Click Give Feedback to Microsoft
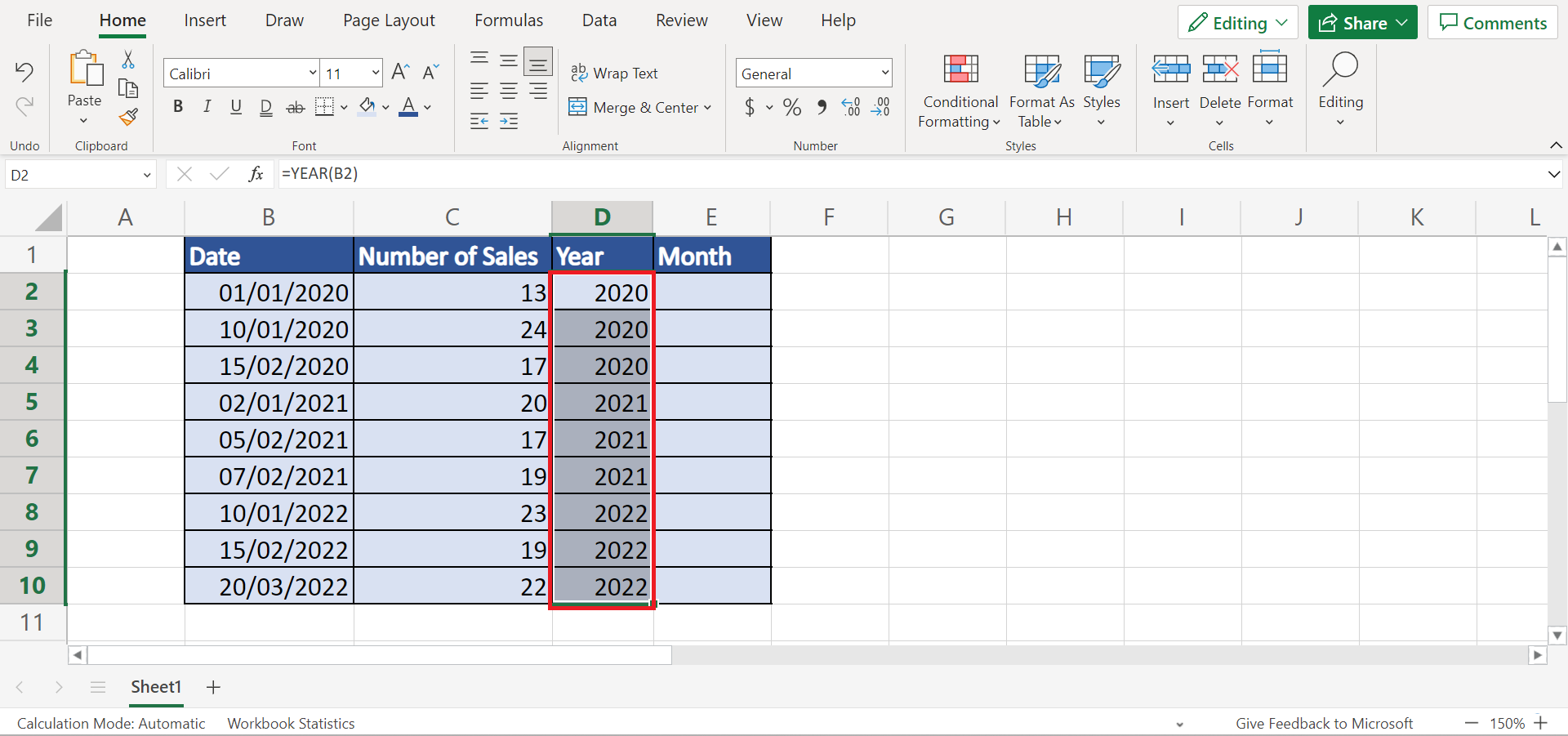Image resolution: width=1568 pixels, height=736 pixels. coord(1325,722)
